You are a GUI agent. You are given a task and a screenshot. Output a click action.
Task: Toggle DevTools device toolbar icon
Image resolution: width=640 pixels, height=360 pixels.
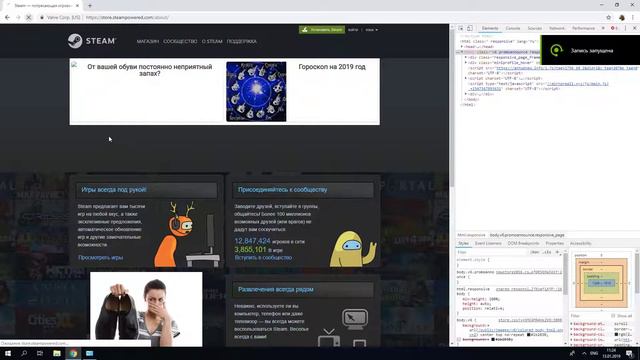pos(470,28)
